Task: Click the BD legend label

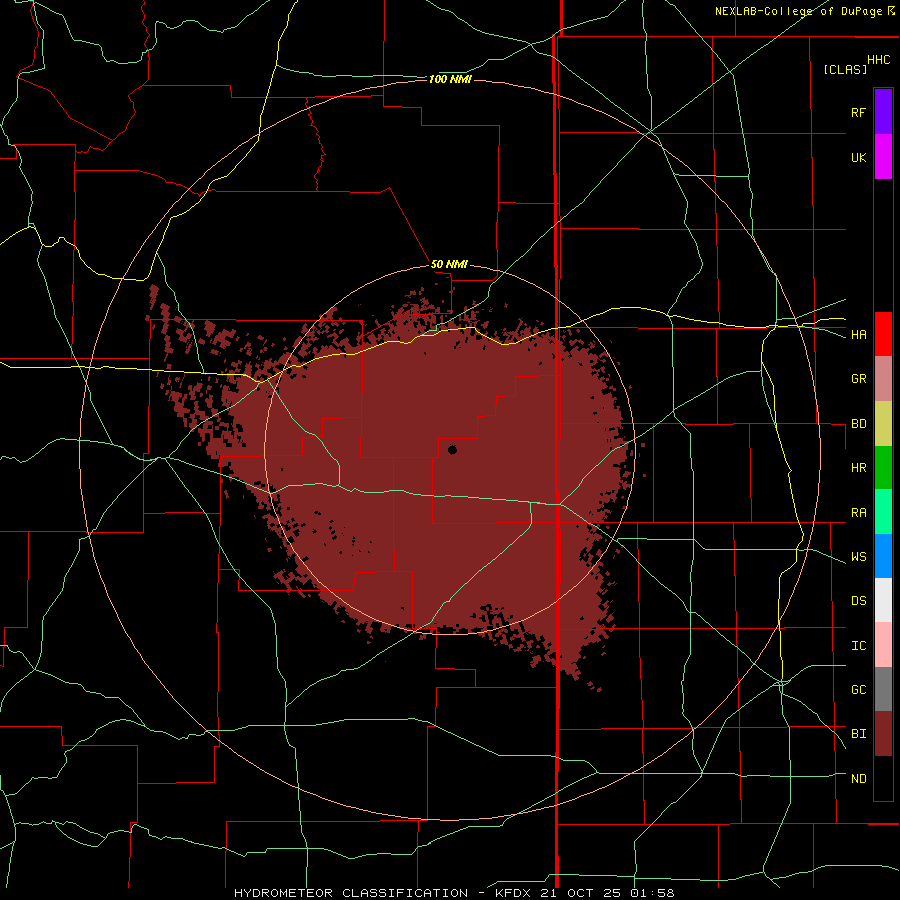Action: point(858,424)
